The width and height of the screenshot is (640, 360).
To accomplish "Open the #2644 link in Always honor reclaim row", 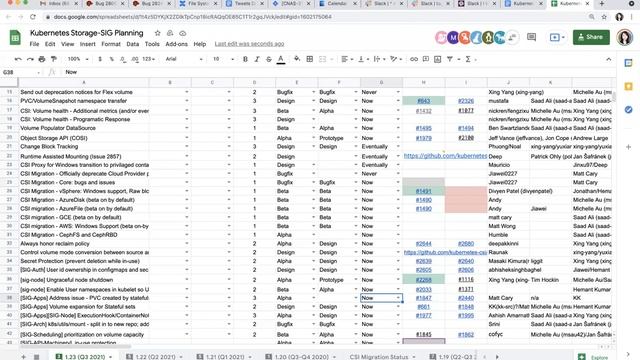I will coord(423,244).
